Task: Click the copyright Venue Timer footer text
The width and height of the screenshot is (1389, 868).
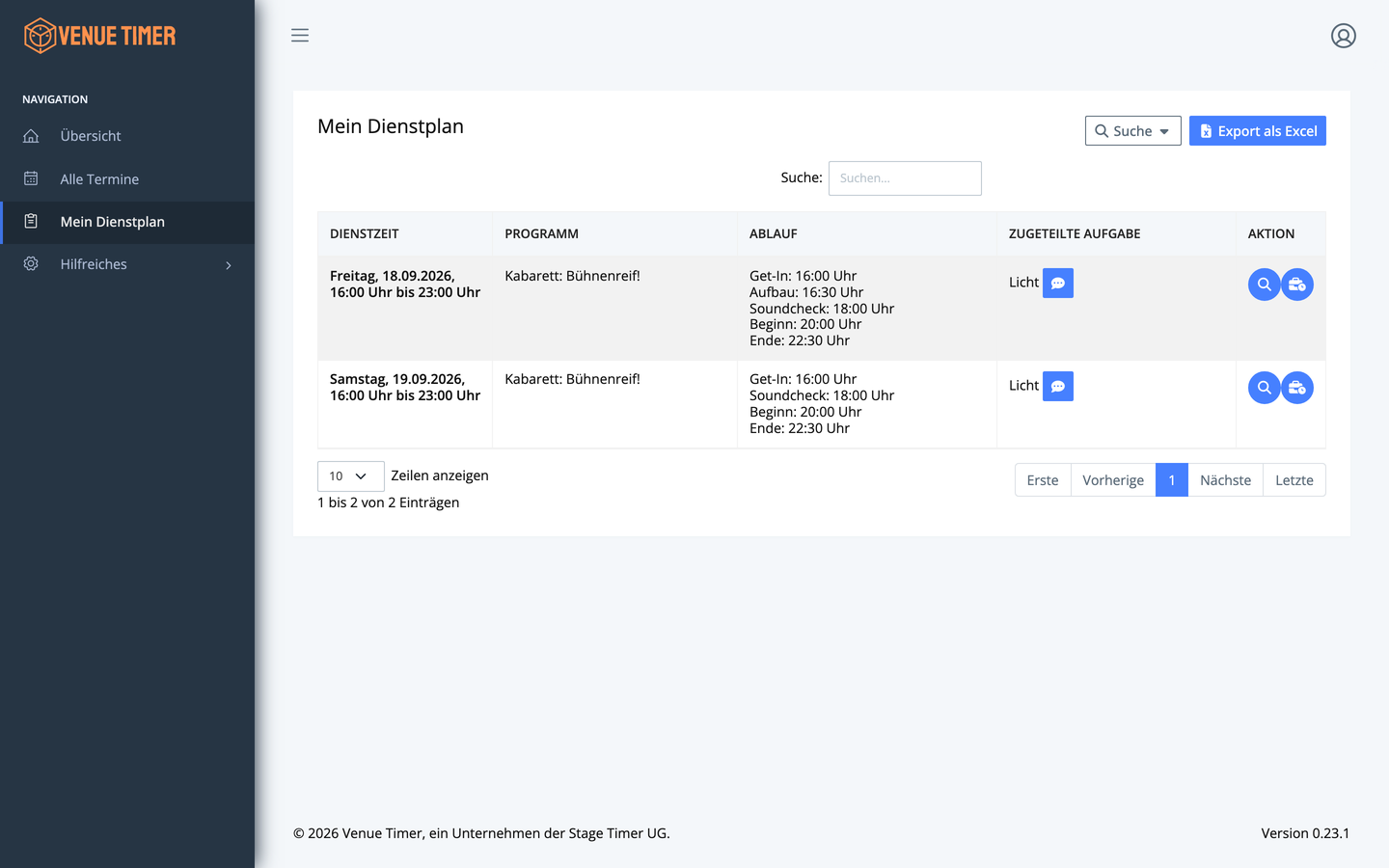Action: (481, 833)
